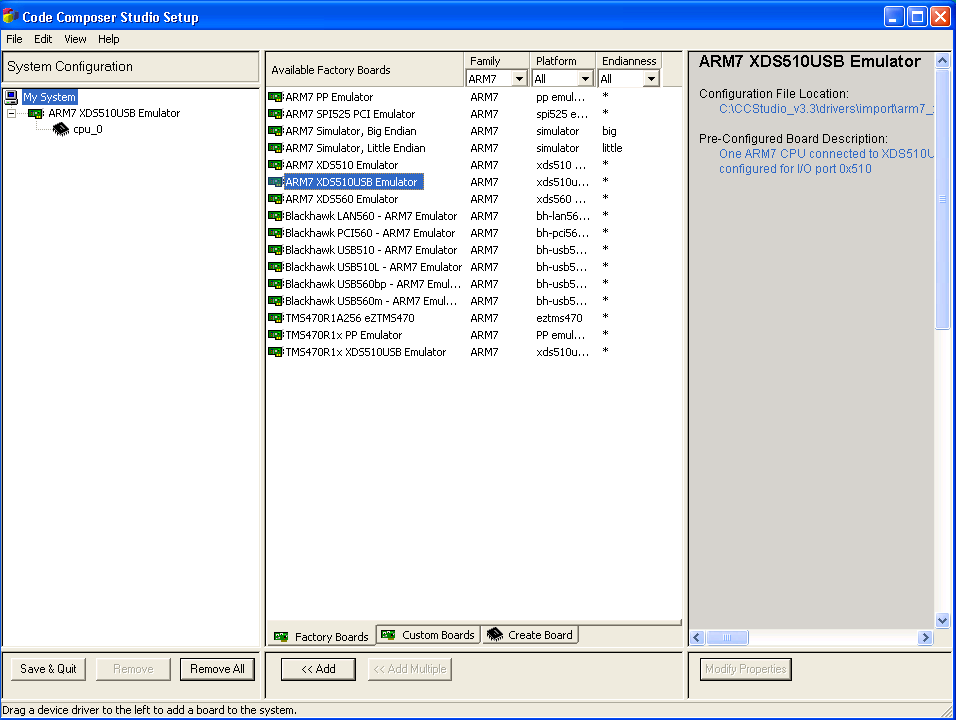Click the board icon of Blackhawk USB560m - ARM7 Emulator
This screenshot has height=720, width=956.
276,301
